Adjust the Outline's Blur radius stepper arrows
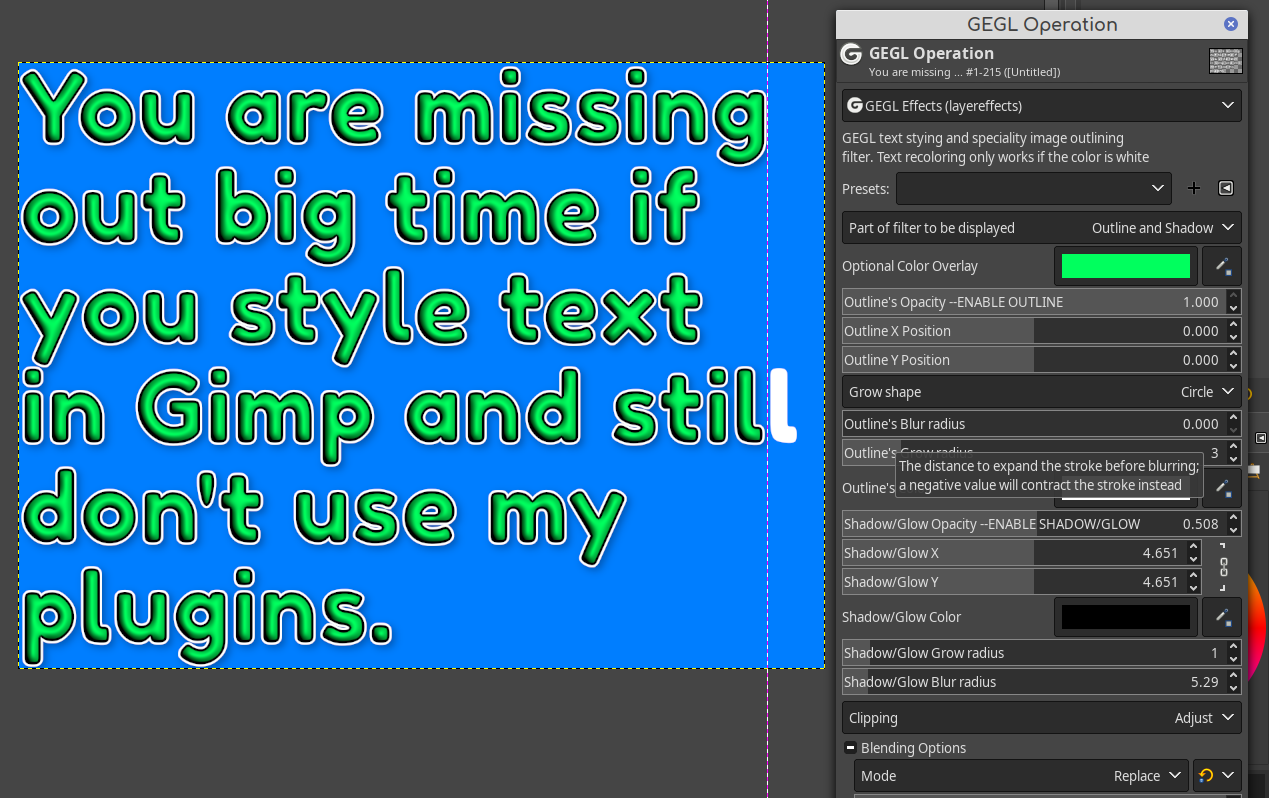The width and height of the screenshot is (1269, 798). (x=1233, y=424)
